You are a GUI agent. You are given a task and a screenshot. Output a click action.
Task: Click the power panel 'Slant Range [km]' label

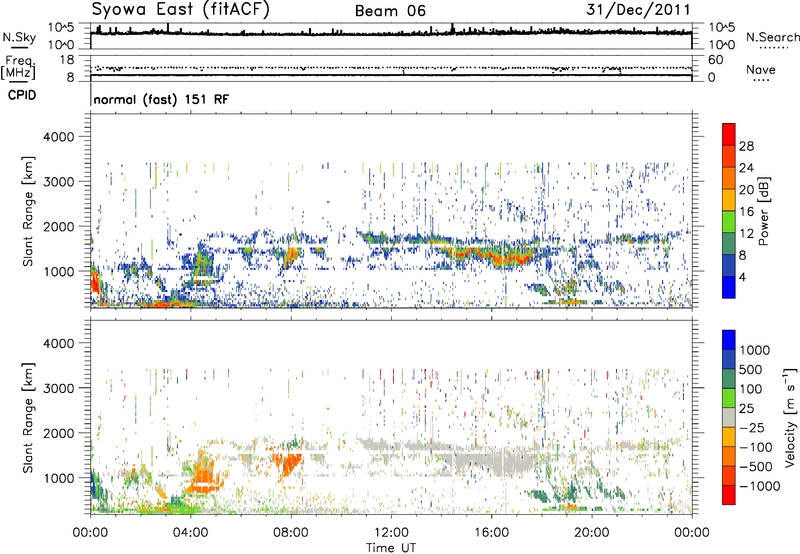click(28, 211)
